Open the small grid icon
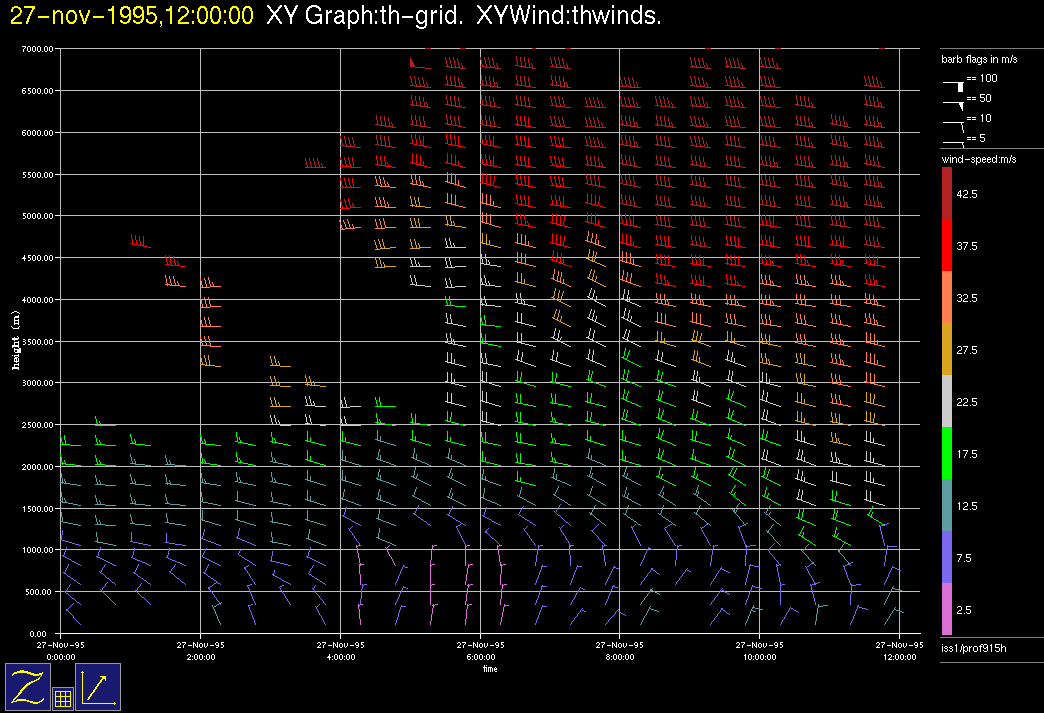The image size is (1044, 713). 62,699
